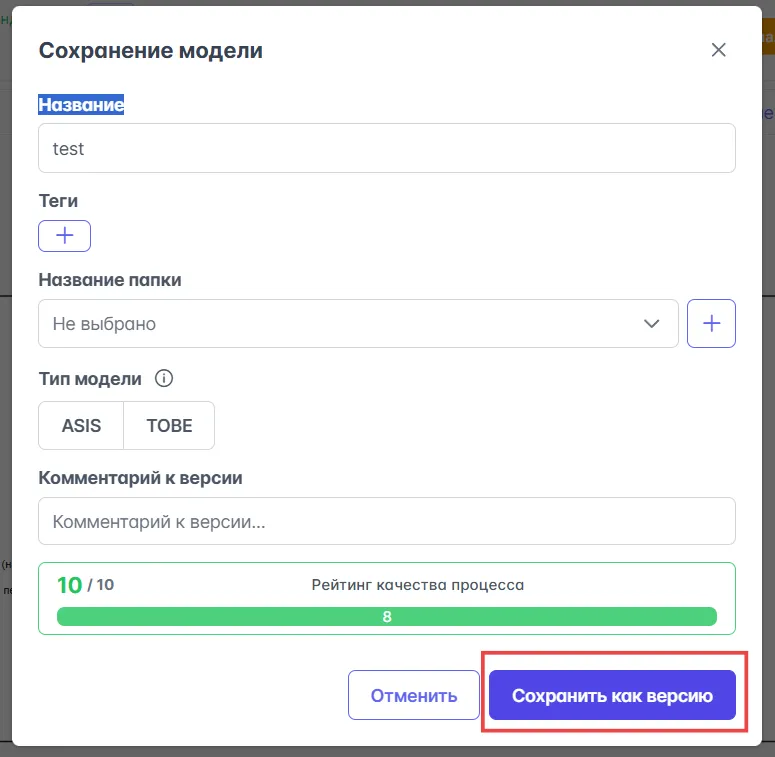This screenshot has width=775, height=757.
Task: Focus the Комментарий к версии input field
Action: point(386,522)
